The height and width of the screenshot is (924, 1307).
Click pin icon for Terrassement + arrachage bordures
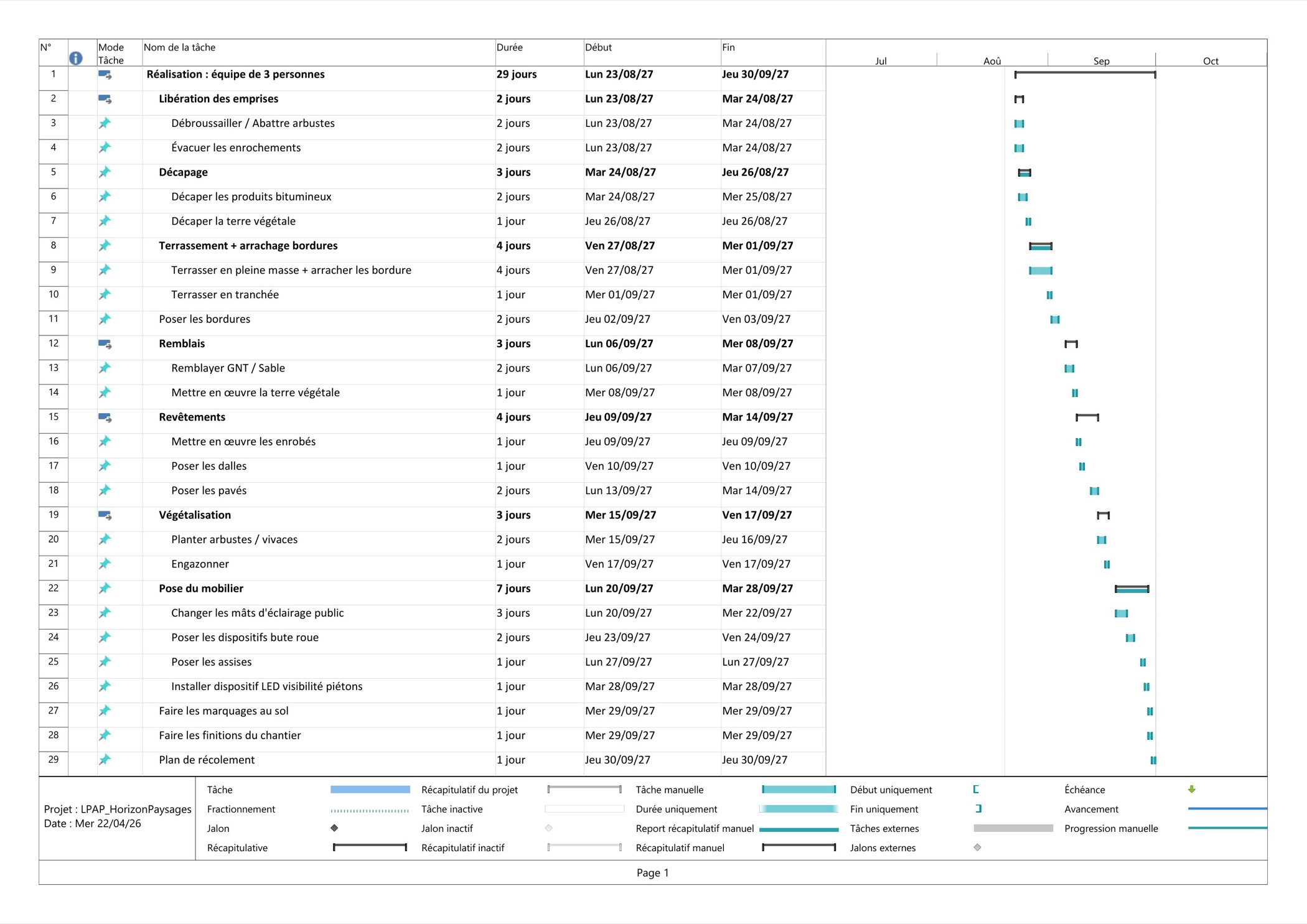105,246
